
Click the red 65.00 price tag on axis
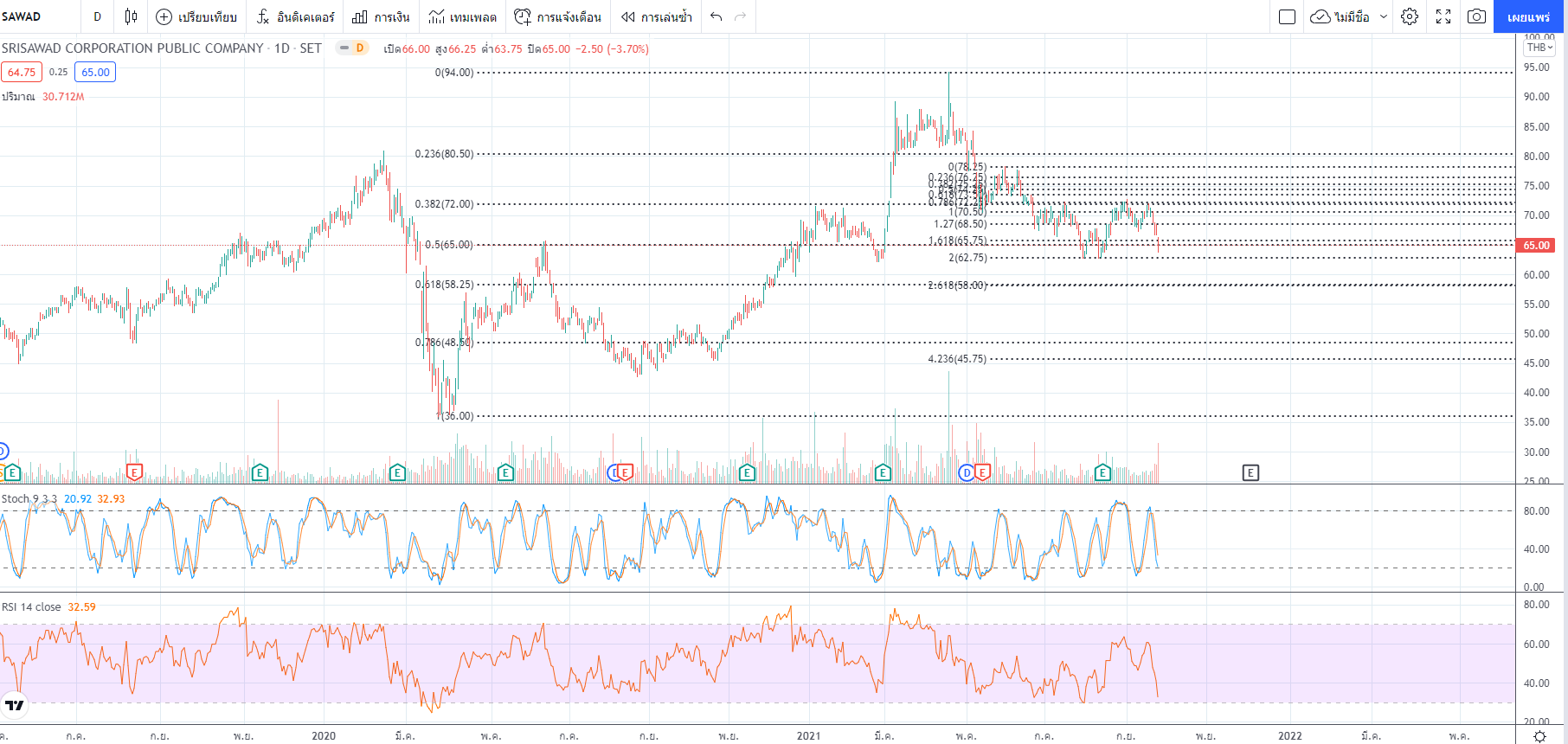click(1538, 246)
